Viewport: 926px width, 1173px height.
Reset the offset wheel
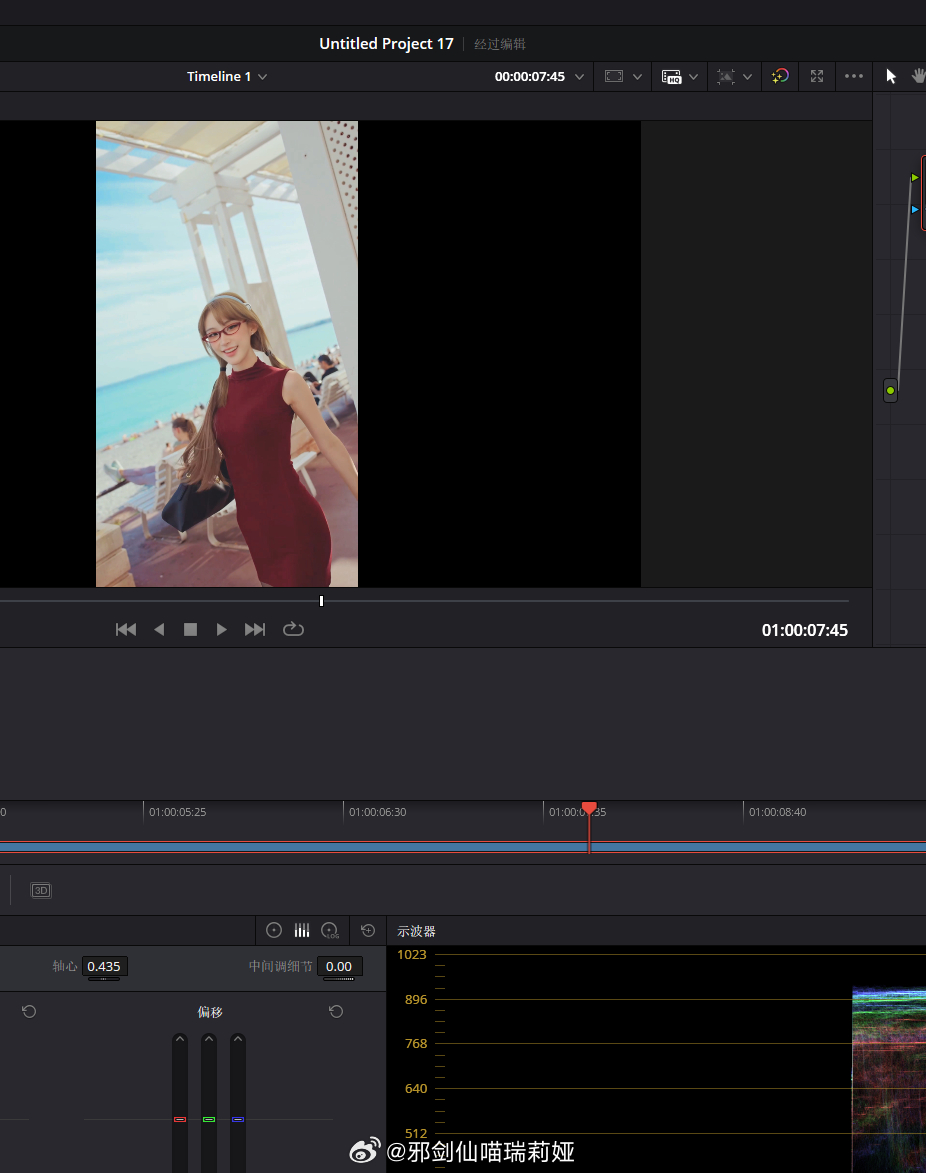click(x=336, y=1011)
